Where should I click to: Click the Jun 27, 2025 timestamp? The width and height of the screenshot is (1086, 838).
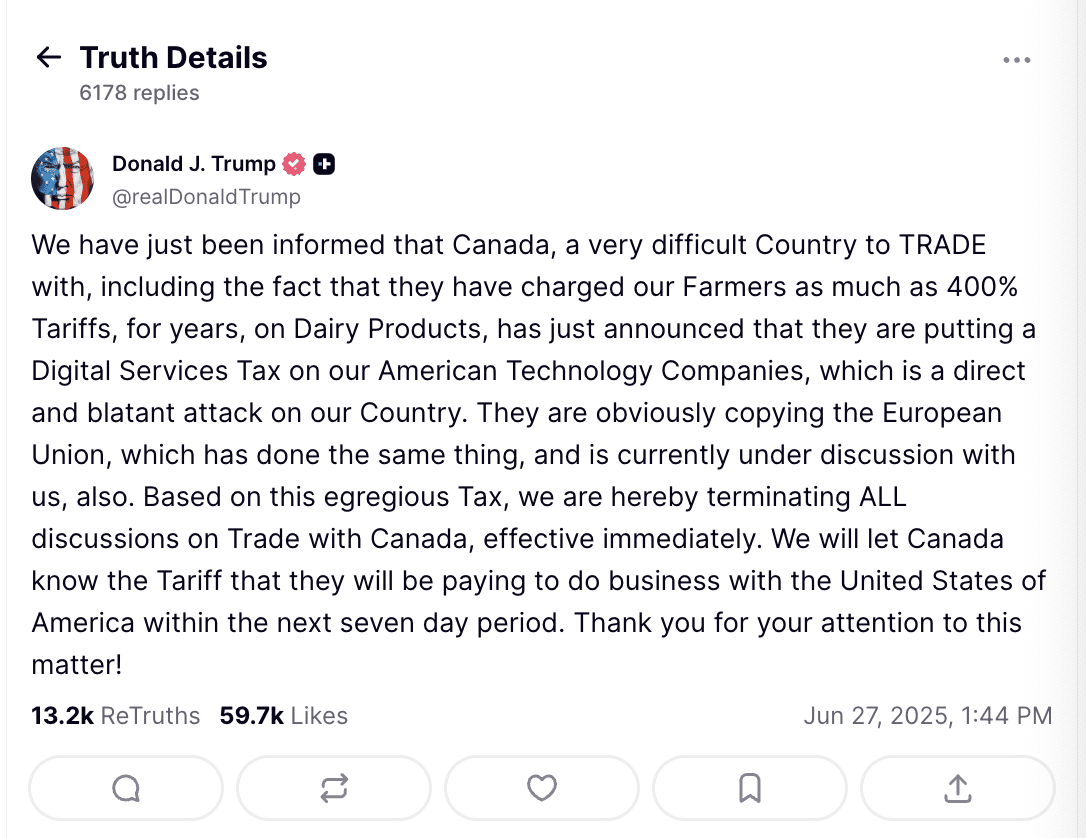coord(927,716)
